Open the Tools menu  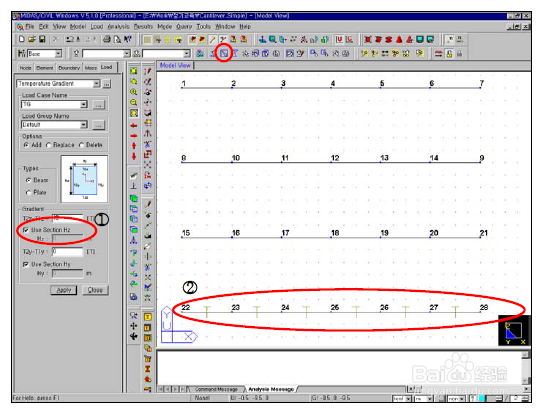pos(203,26)
